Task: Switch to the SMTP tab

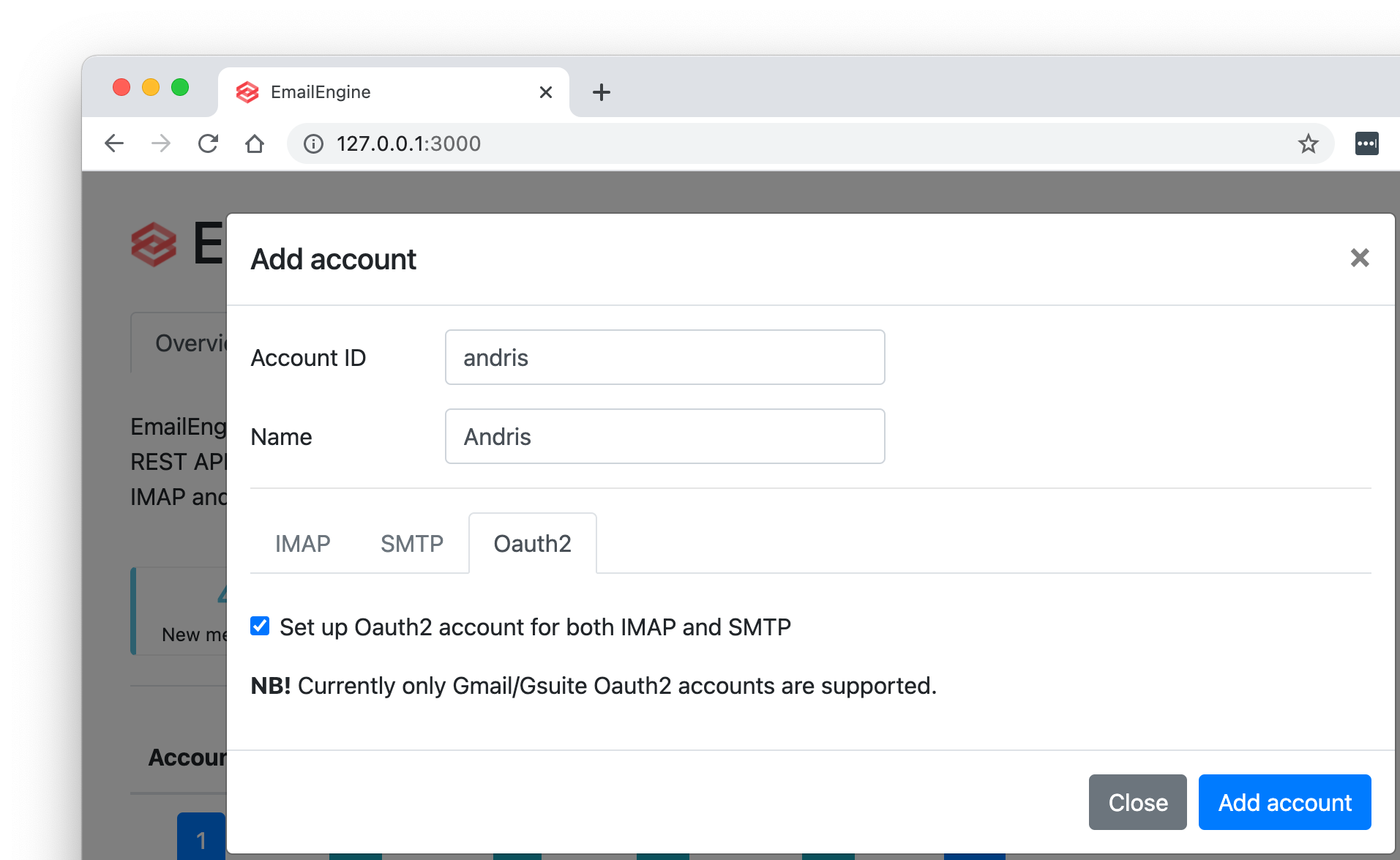Action: point(412,544)
